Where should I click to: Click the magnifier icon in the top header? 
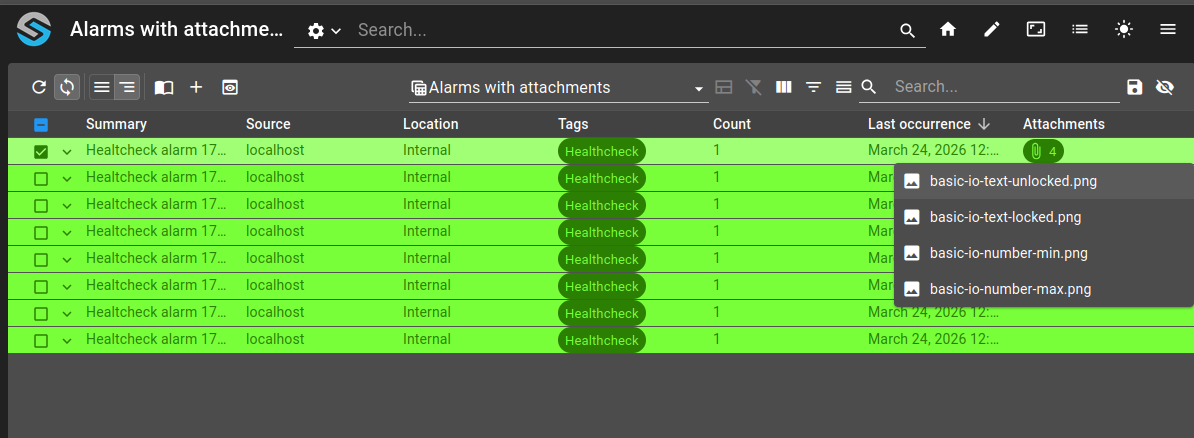(x=907, y=30)
